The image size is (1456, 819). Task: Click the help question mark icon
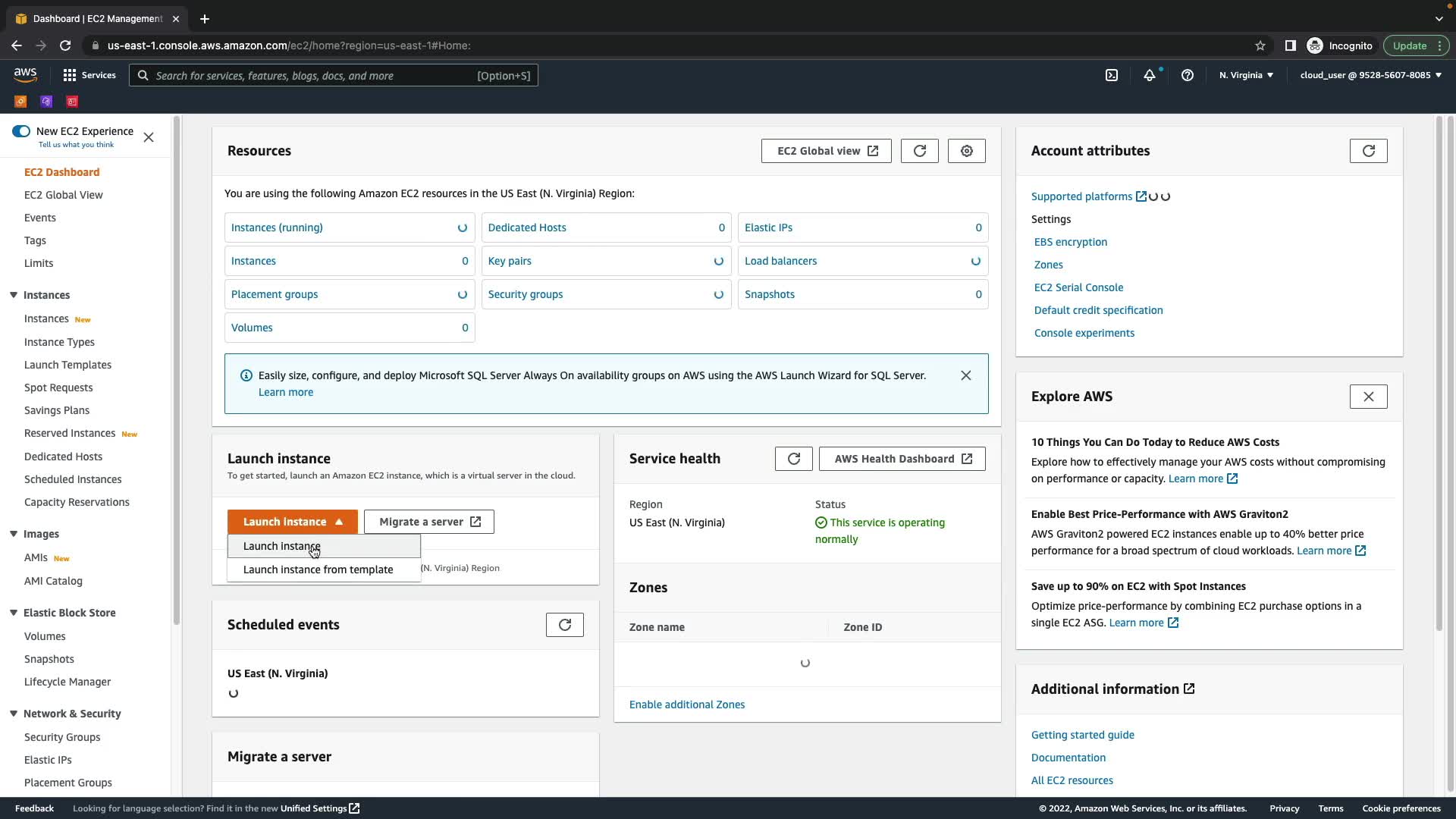click(x=1188, y=75)
